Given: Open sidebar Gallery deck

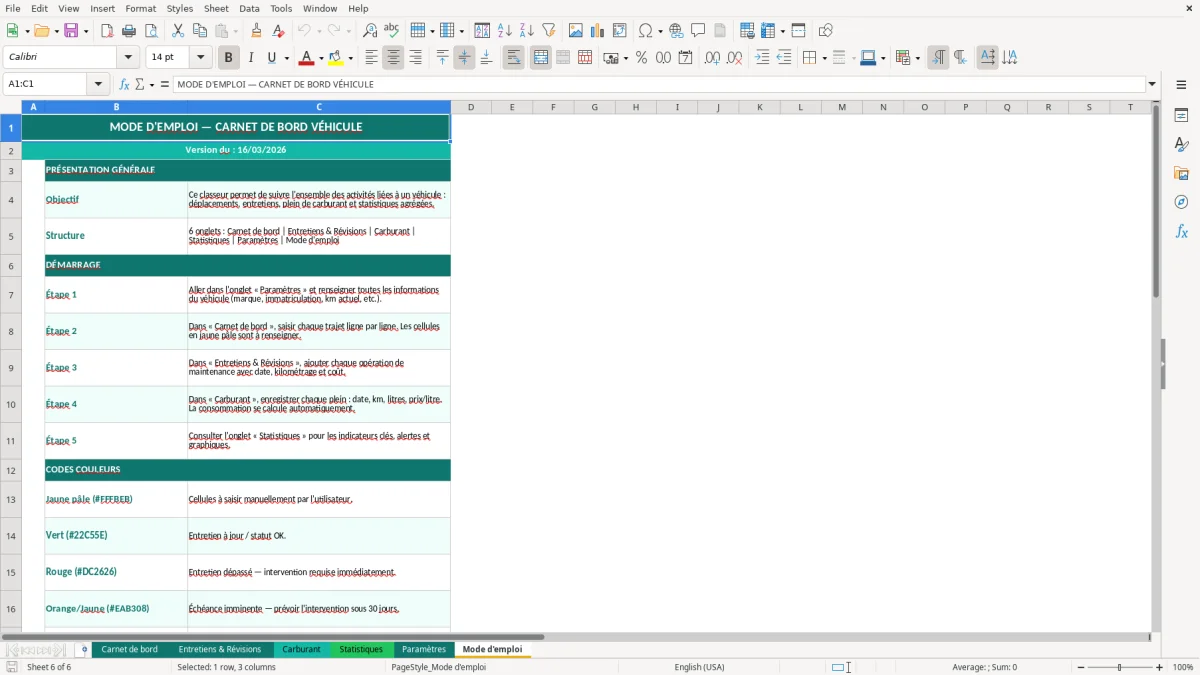Looking at the screenshot, I should coord(1181,173).
